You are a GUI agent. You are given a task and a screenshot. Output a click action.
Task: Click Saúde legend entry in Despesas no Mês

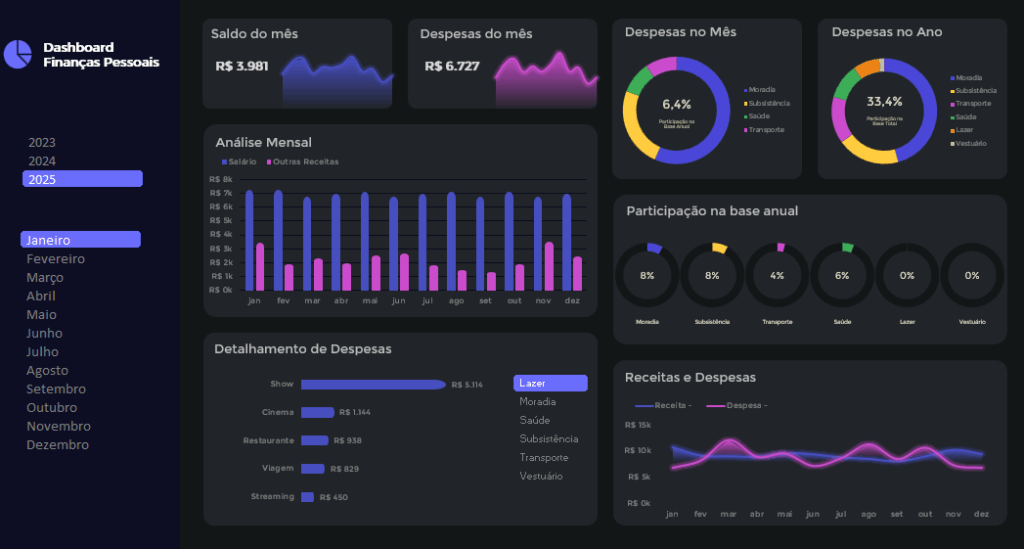756,116
